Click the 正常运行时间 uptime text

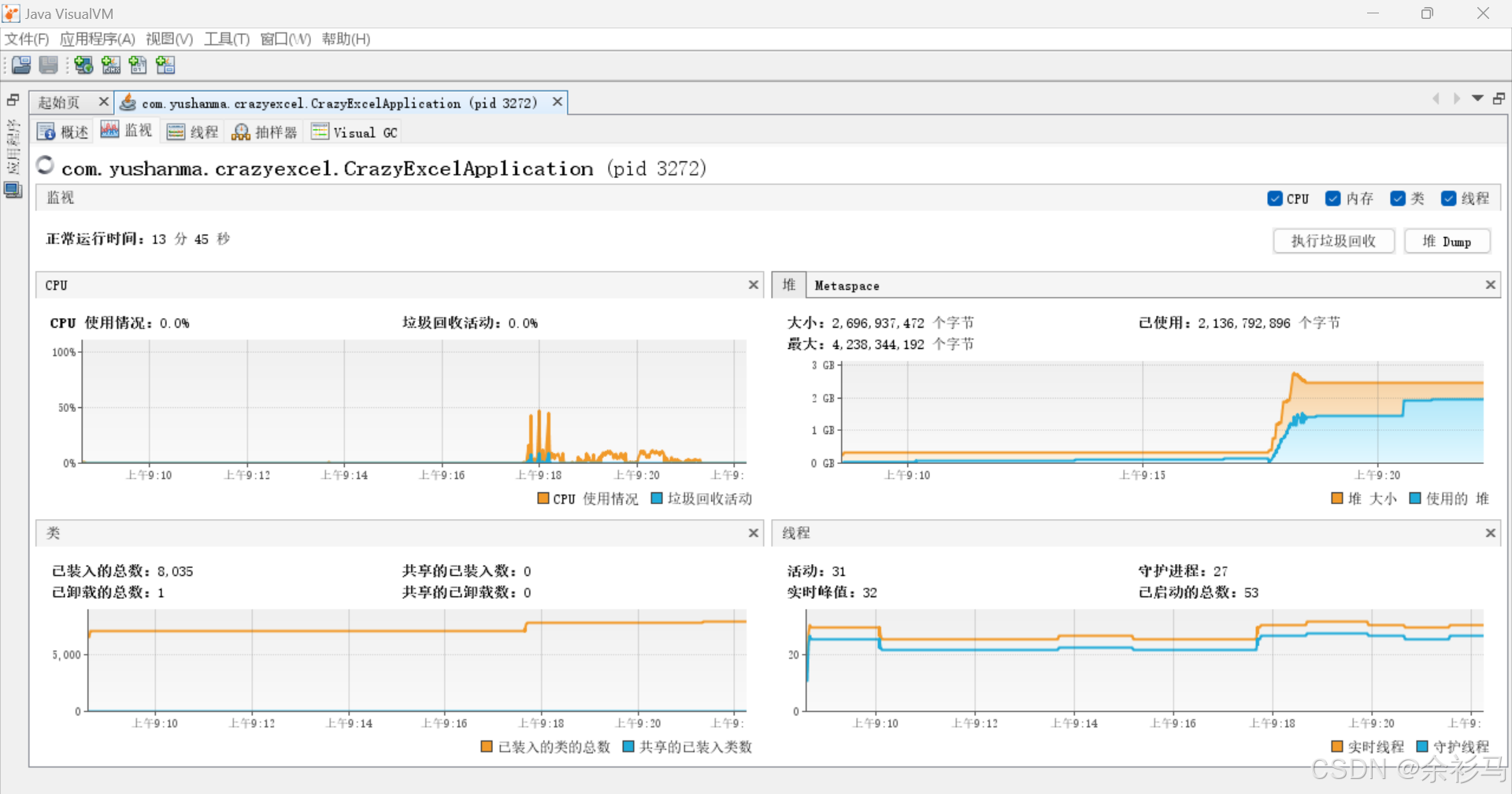(138, 239)
